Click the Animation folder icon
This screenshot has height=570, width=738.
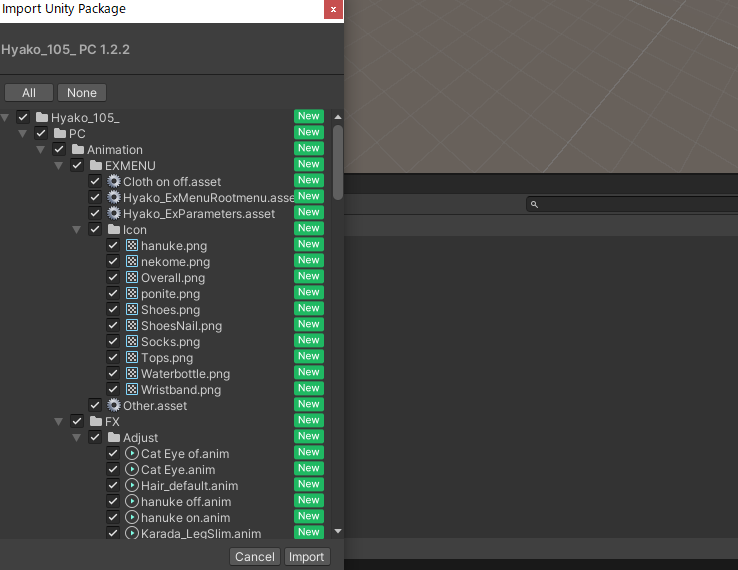(78, 149)
